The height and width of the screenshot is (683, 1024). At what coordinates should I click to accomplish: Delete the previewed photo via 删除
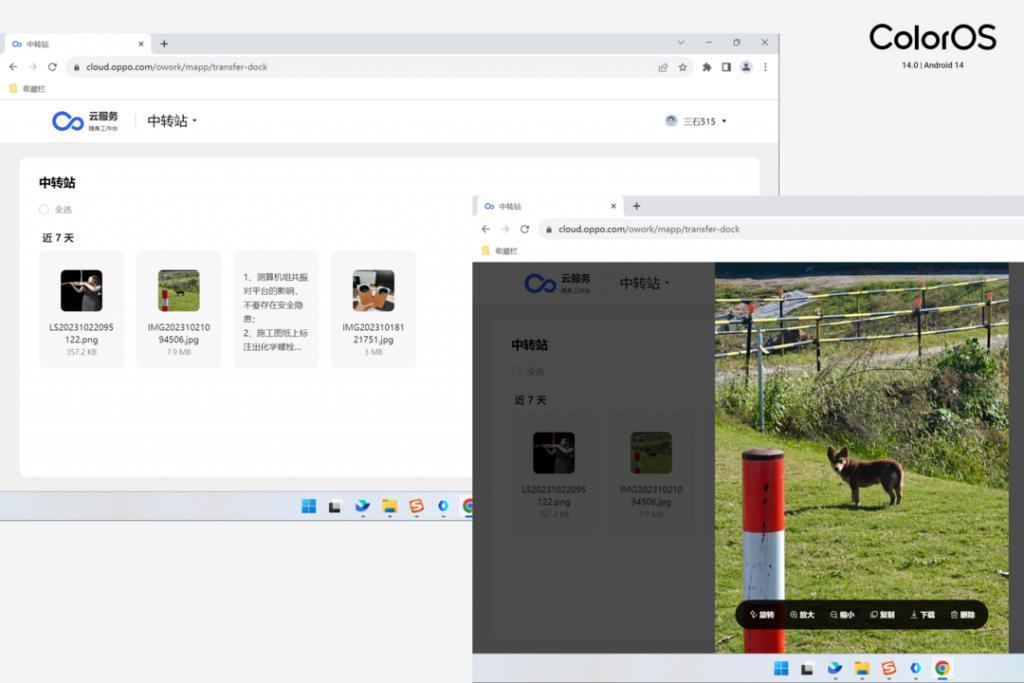pyautogui.click(x=962, y=615)
